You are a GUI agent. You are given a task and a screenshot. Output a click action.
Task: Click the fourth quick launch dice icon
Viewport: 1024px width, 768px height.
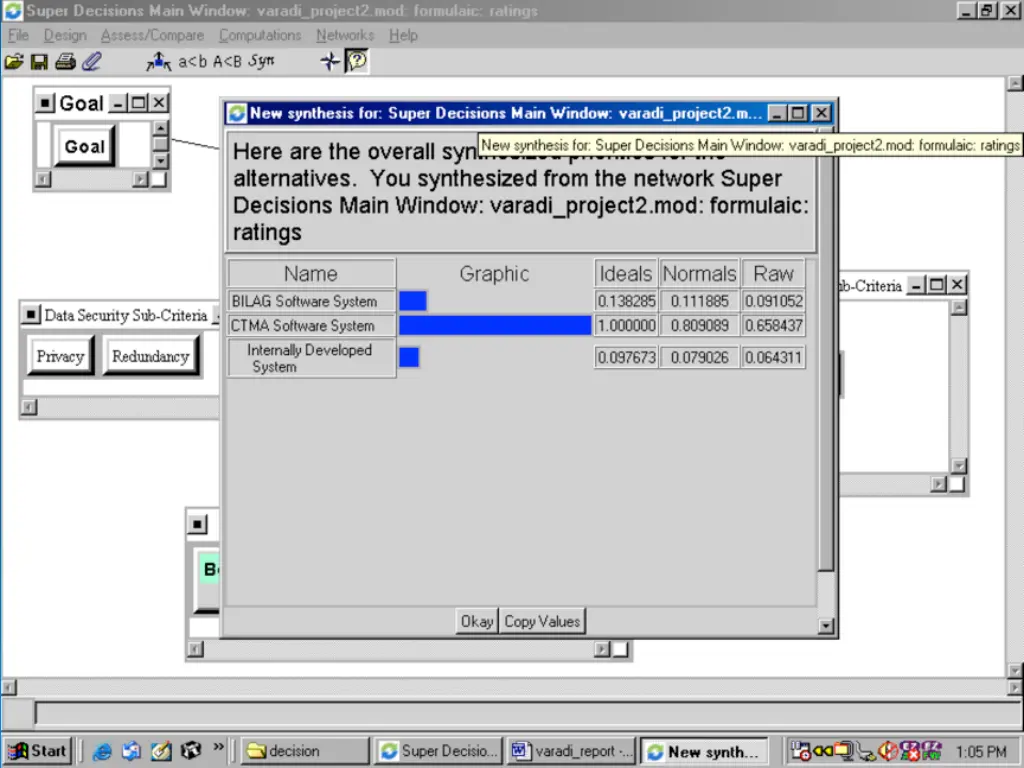[191, 751]
